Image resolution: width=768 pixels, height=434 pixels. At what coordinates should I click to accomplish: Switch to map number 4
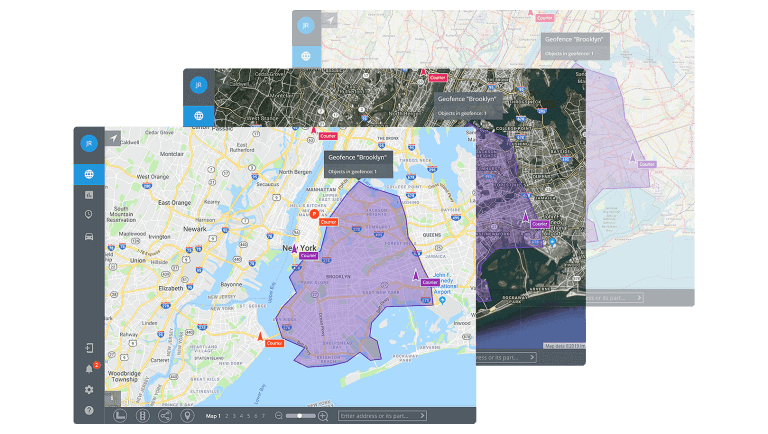pos(241,415)
